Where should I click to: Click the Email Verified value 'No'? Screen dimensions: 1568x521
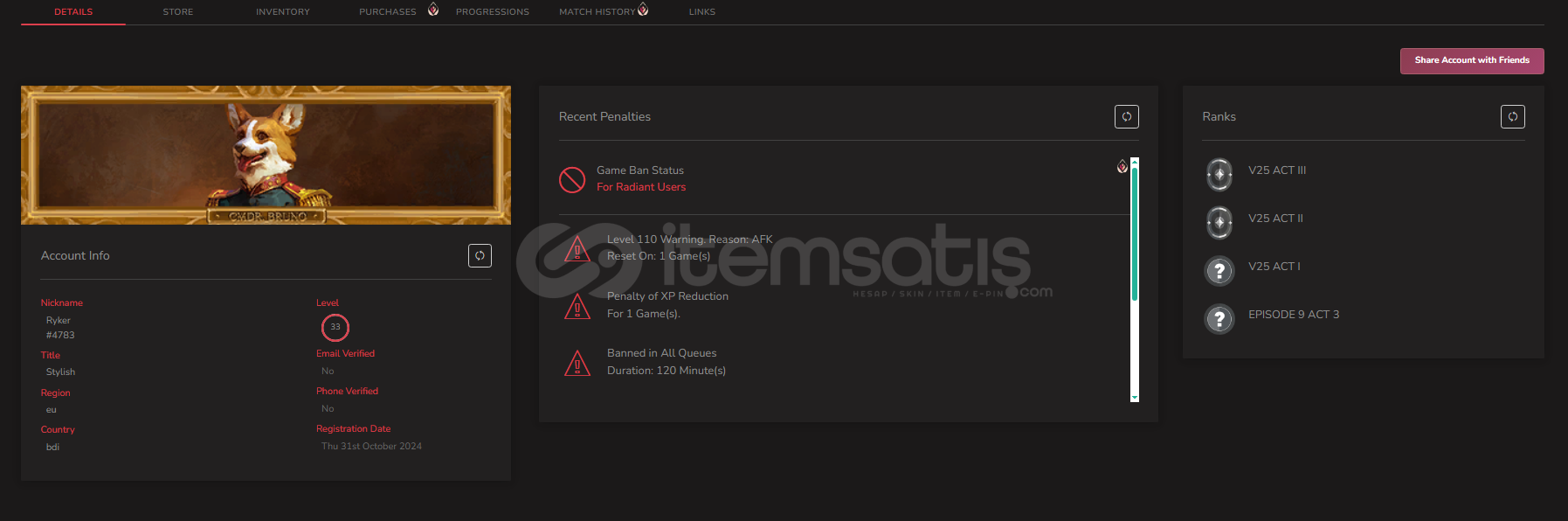click(328, 372)
